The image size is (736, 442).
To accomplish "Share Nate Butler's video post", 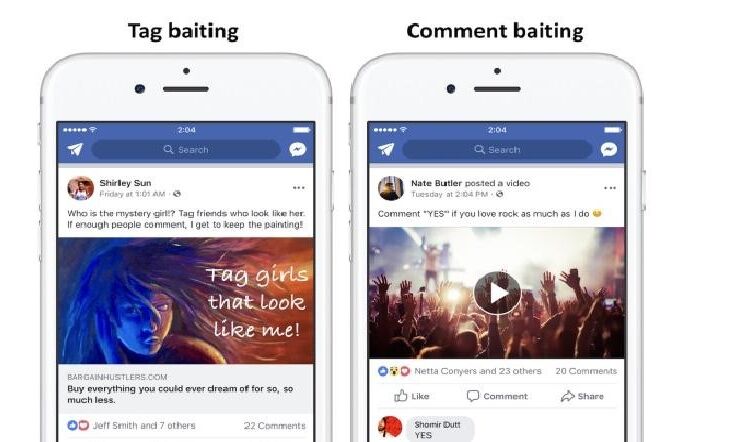I will click(582, 396).
